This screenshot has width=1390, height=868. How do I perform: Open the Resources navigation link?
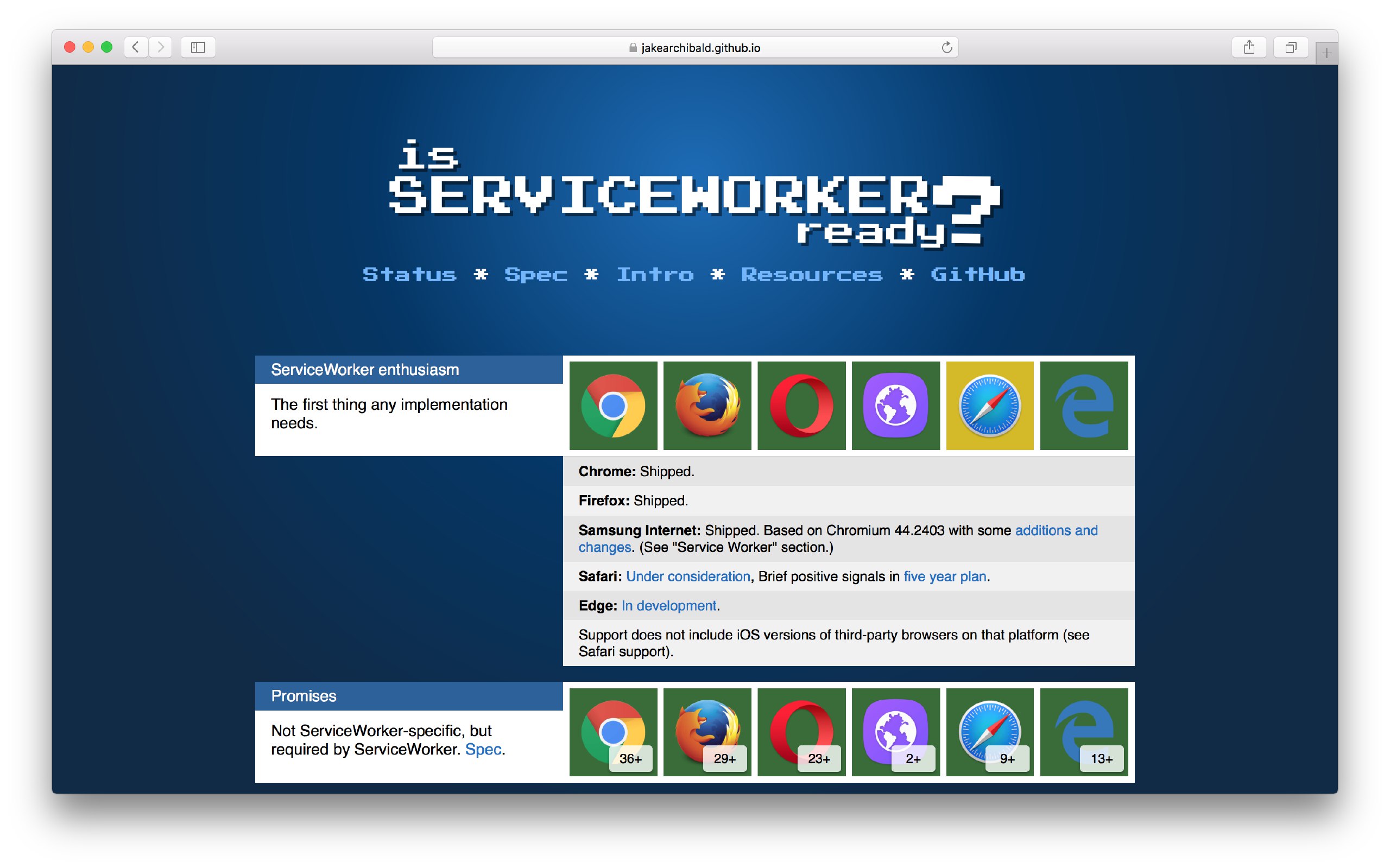pyautogui.click(x=812, y=275)
